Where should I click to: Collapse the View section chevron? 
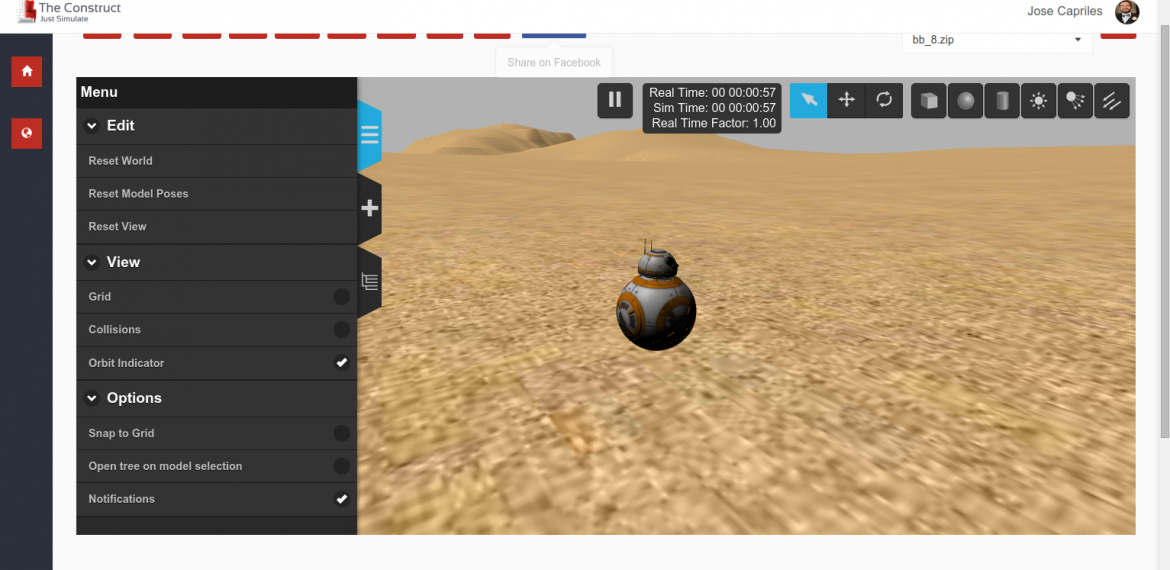[92, 263]
